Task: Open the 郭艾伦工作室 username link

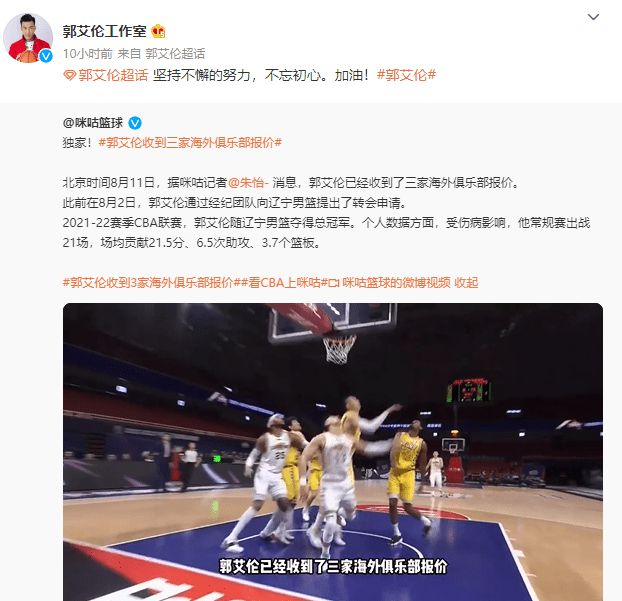Action: tap(104, 31)
